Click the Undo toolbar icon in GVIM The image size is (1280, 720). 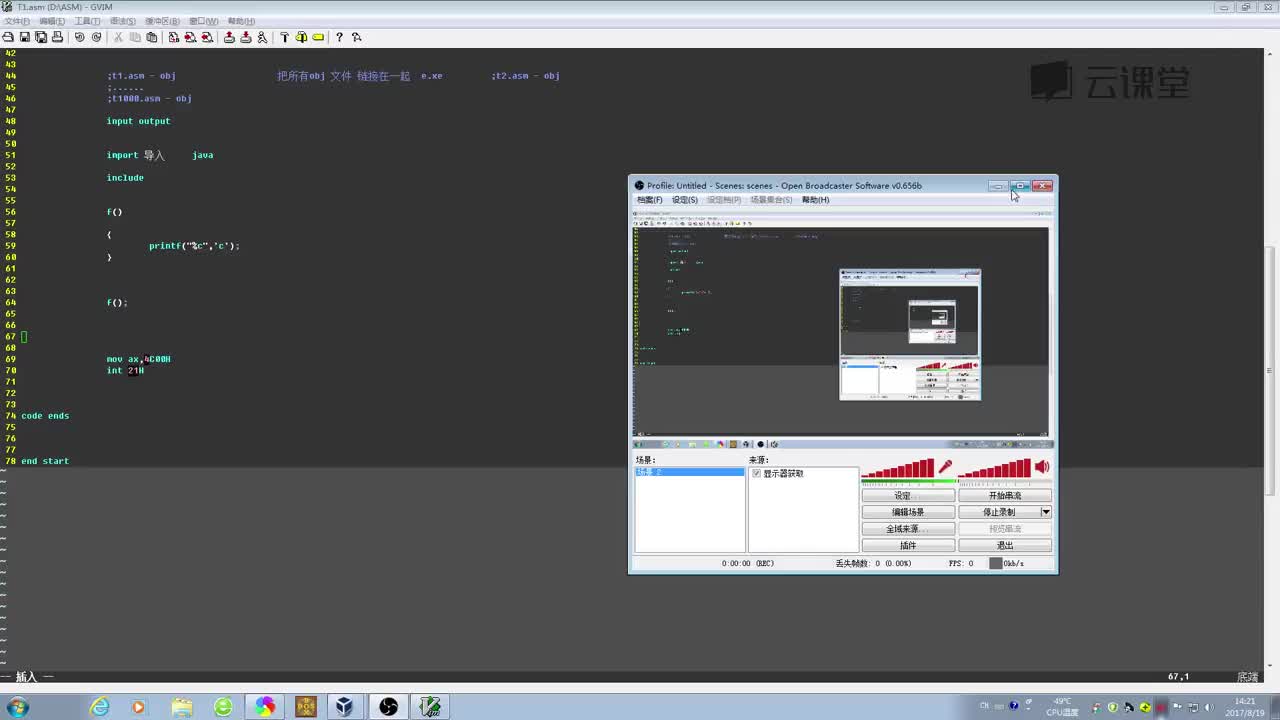[80, 37]
